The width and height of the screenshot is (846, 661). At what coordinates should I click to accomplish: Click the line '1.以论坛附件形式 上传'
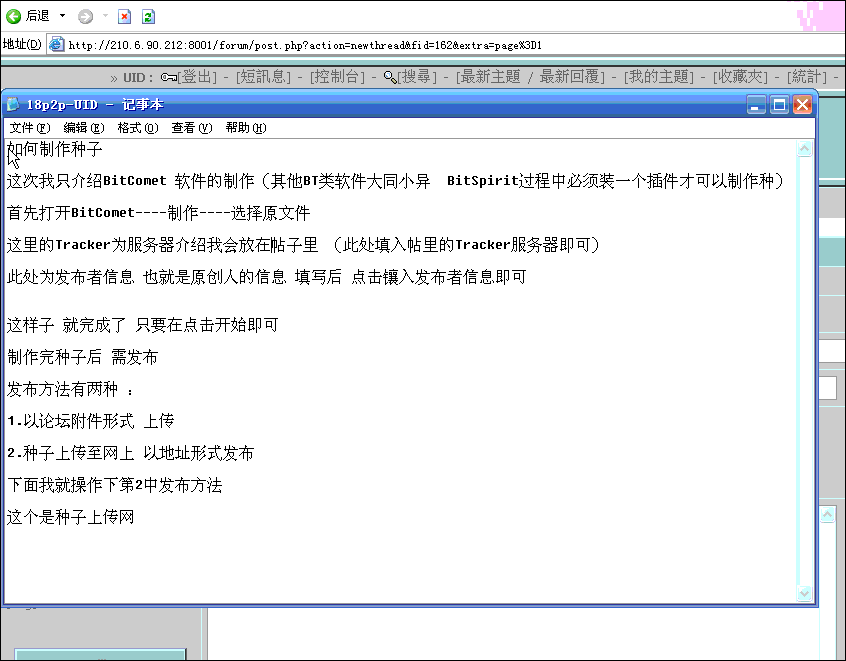tap(91, 421)
